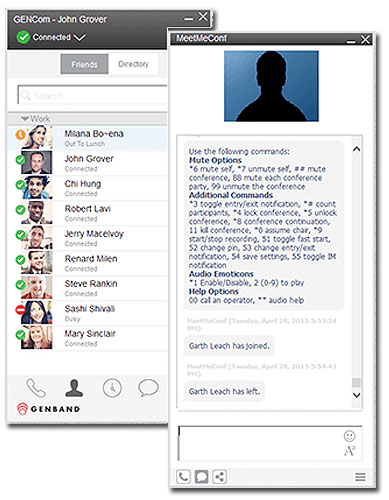
Task: Click the chat scrollbar thumb
Action: click(x=356, y=382)
